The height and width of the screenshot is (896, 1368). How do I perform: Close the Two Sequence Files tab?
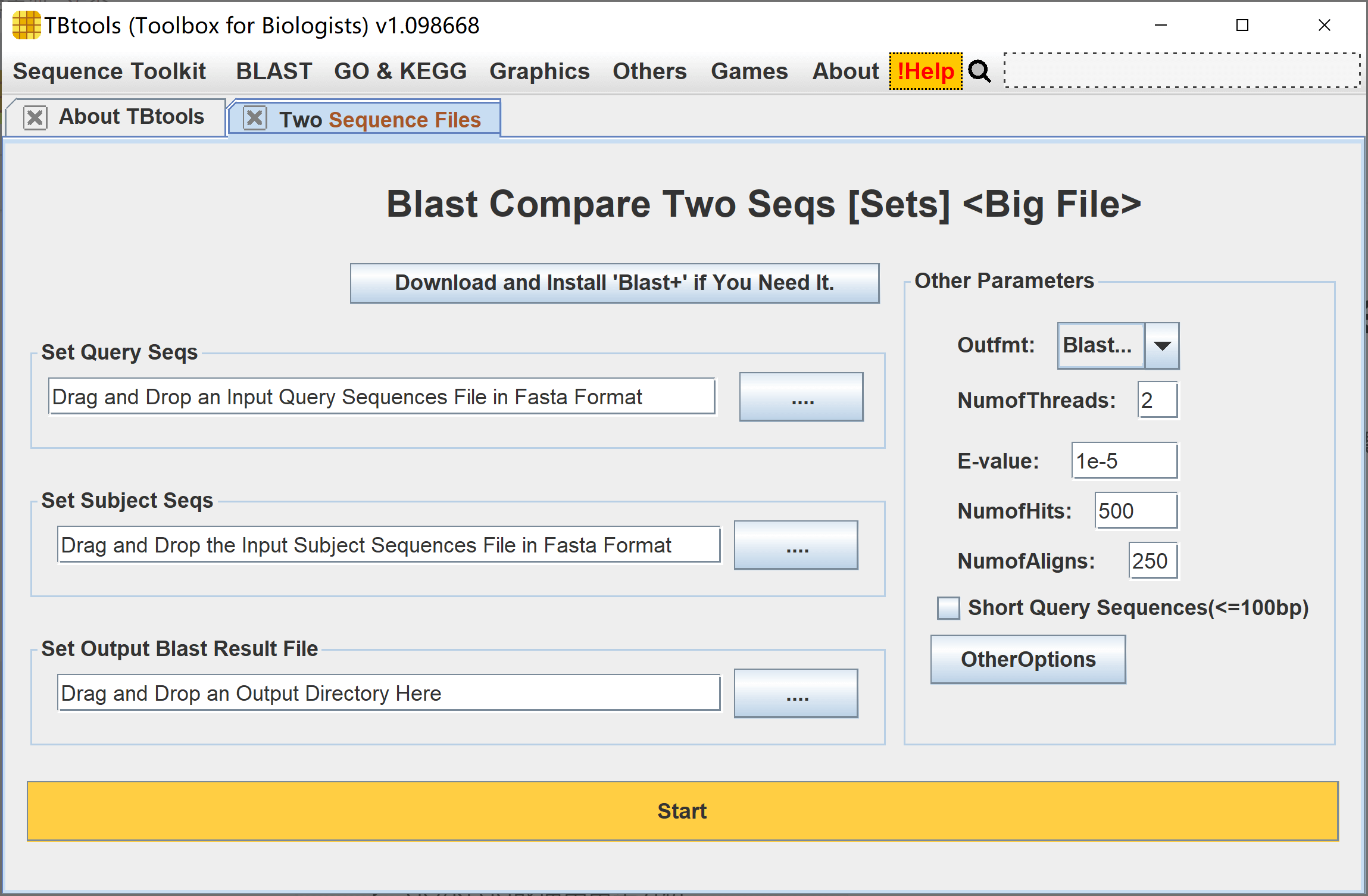pyautogui.click(x=255, y=118)
